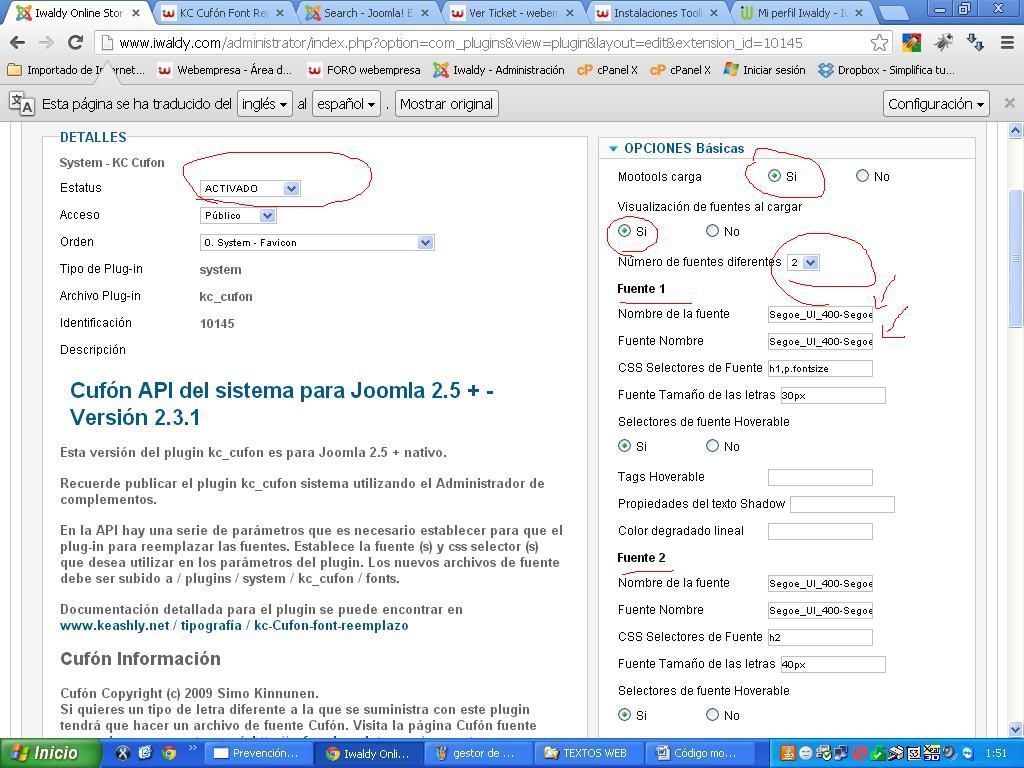The height and width of the screenshot is (768, 1024).
Task: Click the page scrollbar up arrow
Action: [x=1015, y=131]
